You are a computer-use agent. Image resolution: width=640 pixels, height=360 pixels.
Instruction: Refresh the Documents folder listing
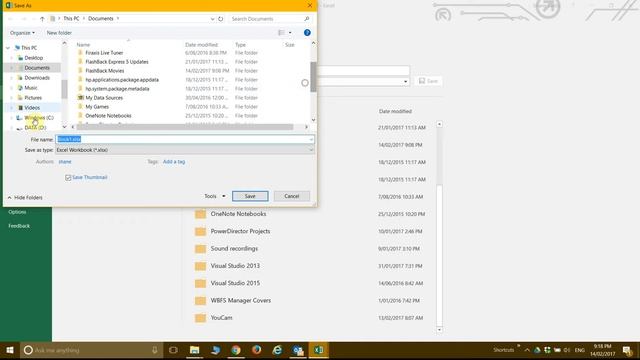point(220,19)
